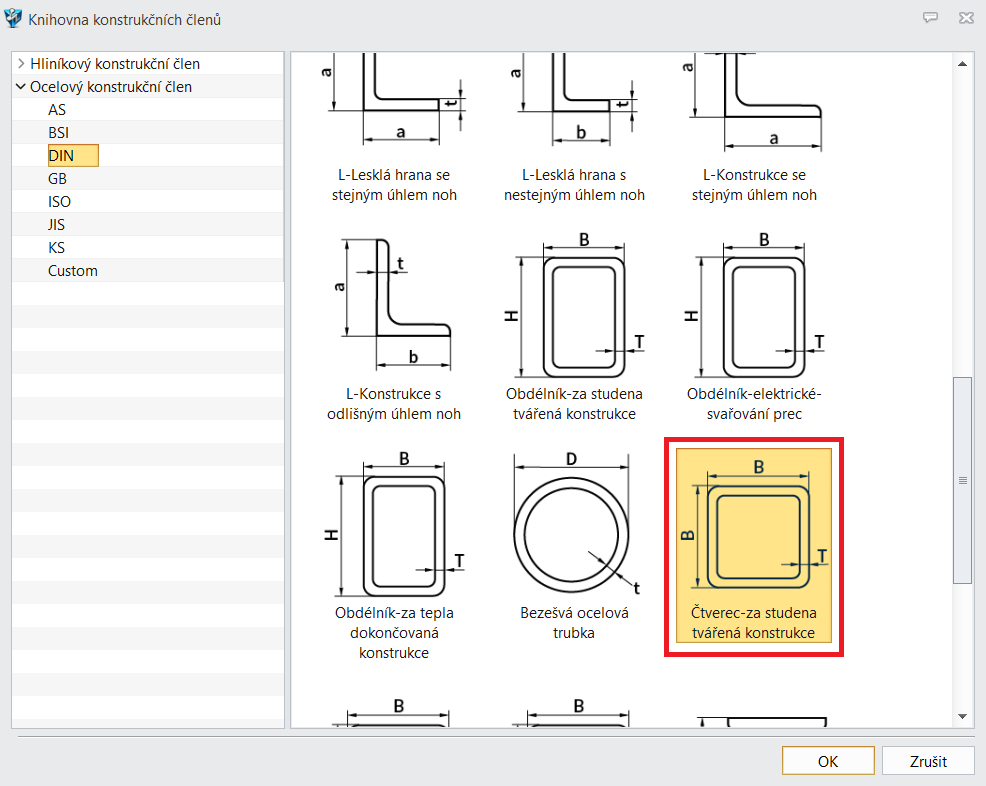
Task: Select the GB standard in the tree
Action: tap(57, 179)
